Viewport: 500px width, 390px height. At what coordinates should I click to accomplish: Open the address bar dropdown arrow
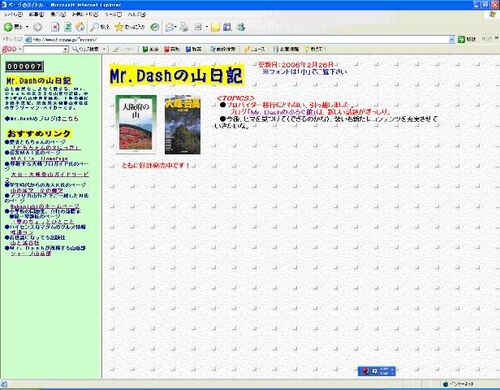452,40
